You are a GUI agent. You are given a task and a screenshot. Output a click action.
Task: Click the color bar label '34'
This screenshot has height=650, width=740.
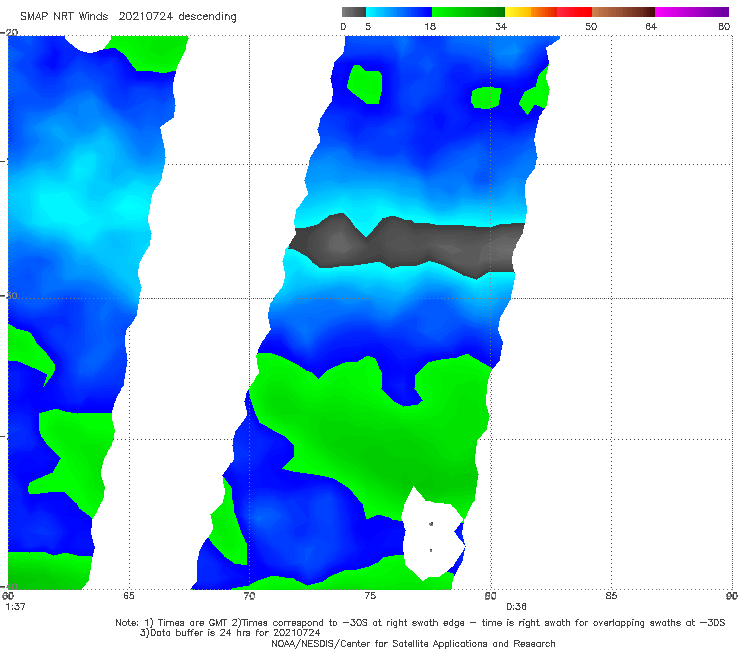(501, 26)
